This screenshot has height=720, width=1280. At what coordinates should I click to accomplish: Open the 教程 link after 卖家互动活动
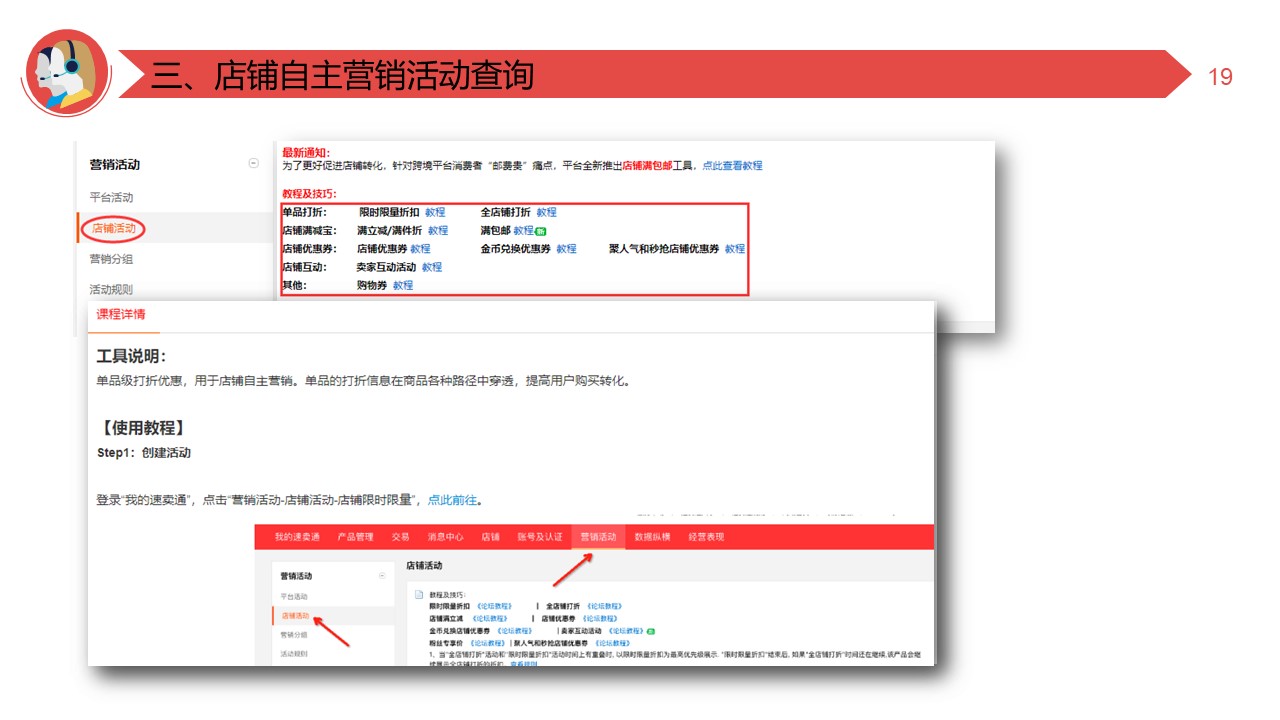pos(432,267)
